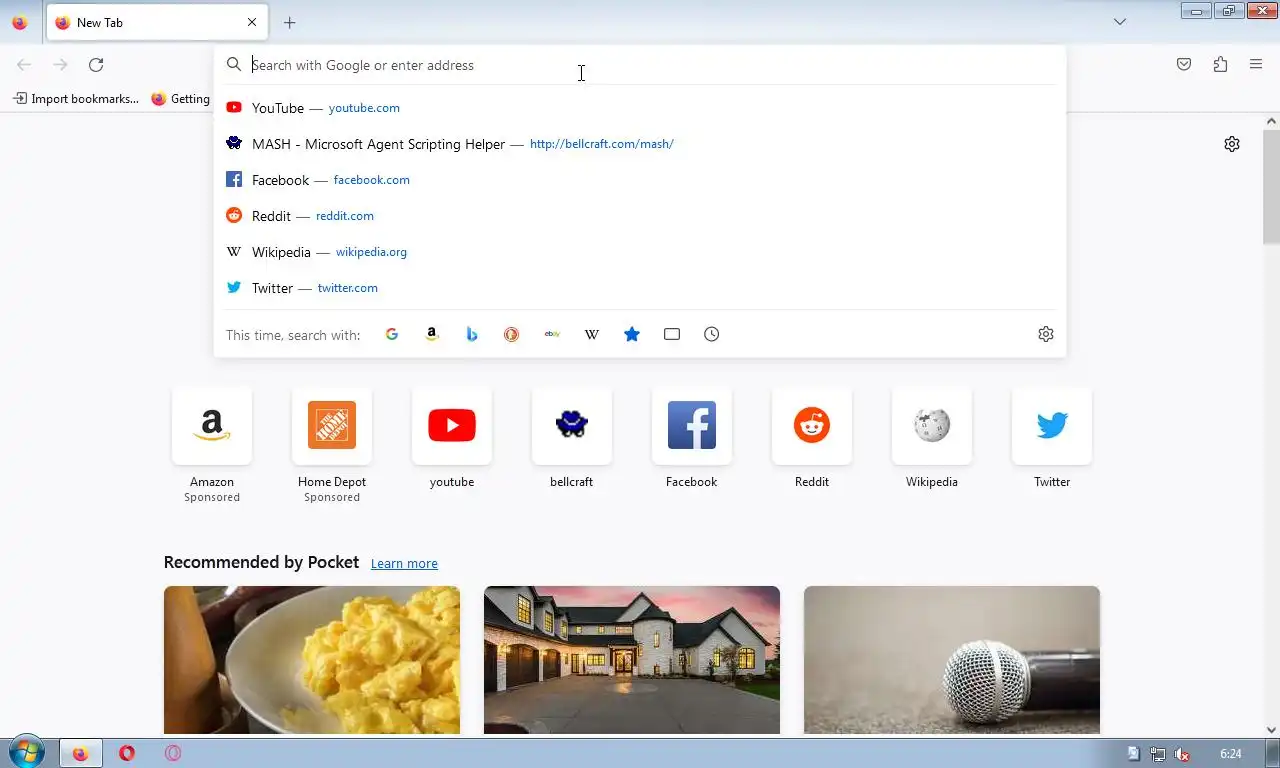Search this time with eBay icon

(552, 334)
